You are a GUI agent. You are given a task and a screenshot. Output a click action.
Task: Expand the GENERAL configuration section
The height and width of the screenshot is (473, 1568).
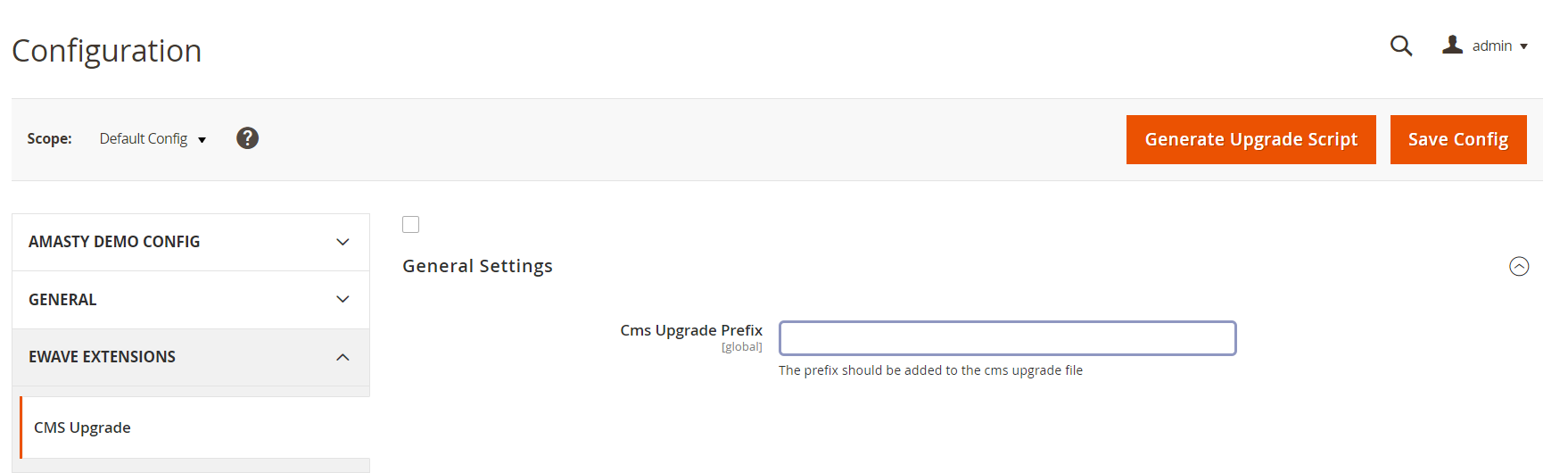coord(62,300)
